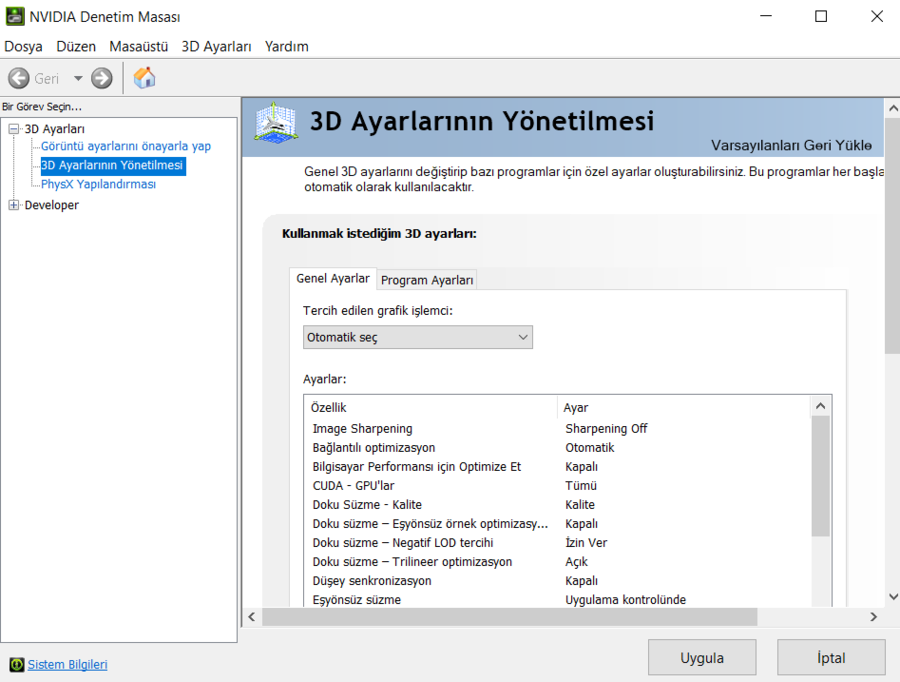
Task: Switch to the Program Ayarları tab
Action: [x=427, y=280]
